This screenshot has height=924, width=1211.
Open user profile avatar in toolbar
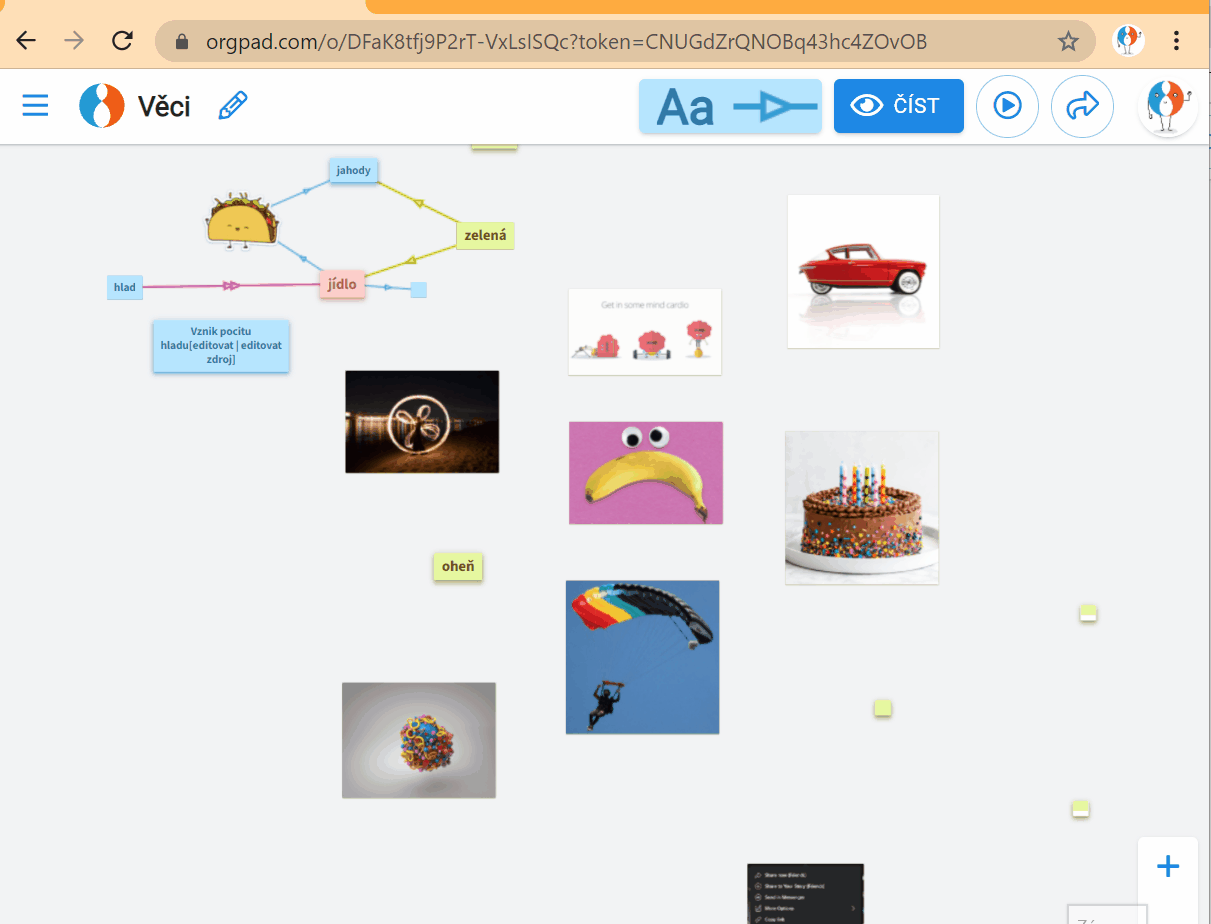[x=1167, y=106]
